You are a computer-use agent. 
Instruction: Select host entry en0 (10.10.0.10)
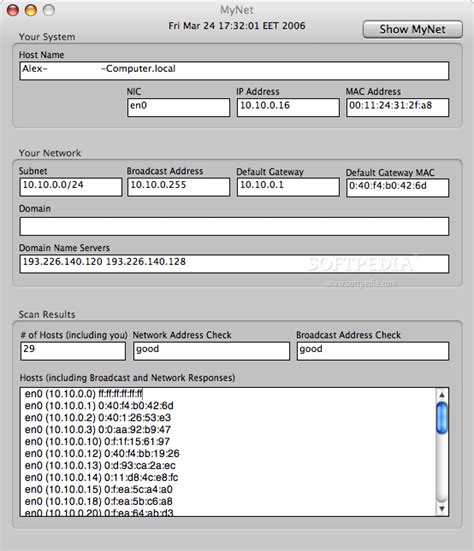pyautogui.click(x=97, y=442)
